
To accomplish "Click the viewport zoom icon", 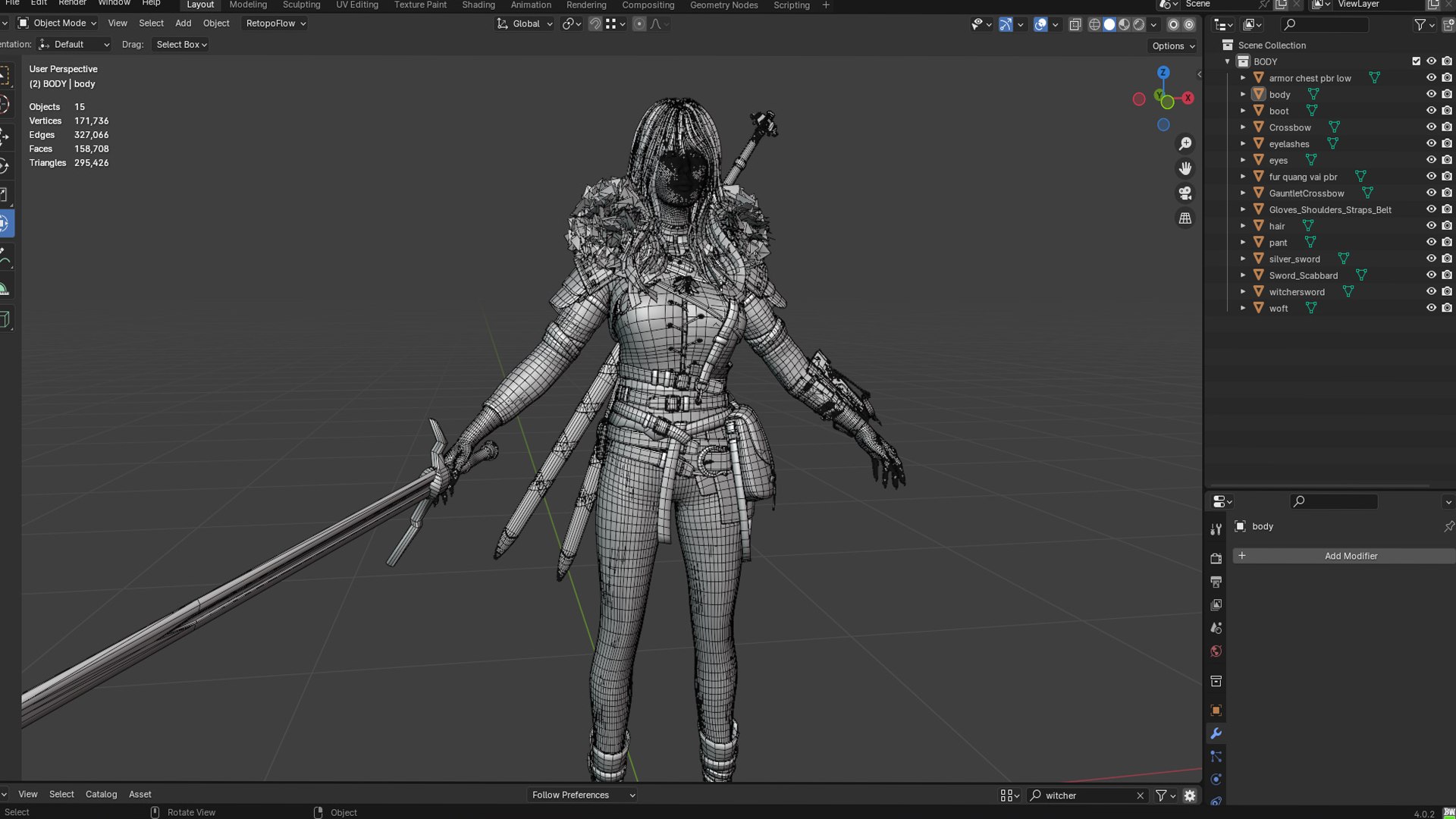I will tap(1185, 144).
